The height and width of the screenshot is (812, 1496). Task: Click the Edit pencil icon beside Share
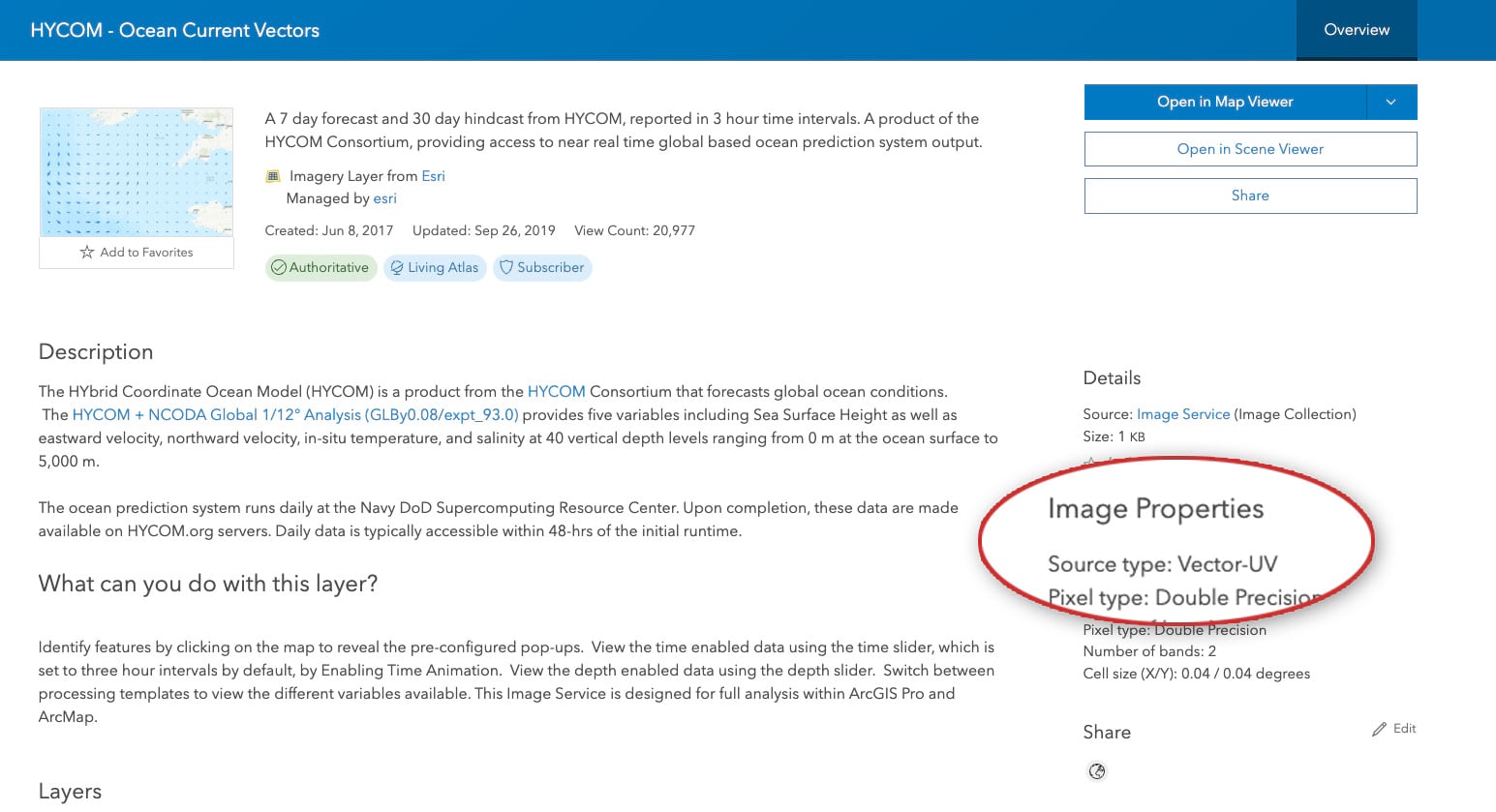coord(1379,728)
